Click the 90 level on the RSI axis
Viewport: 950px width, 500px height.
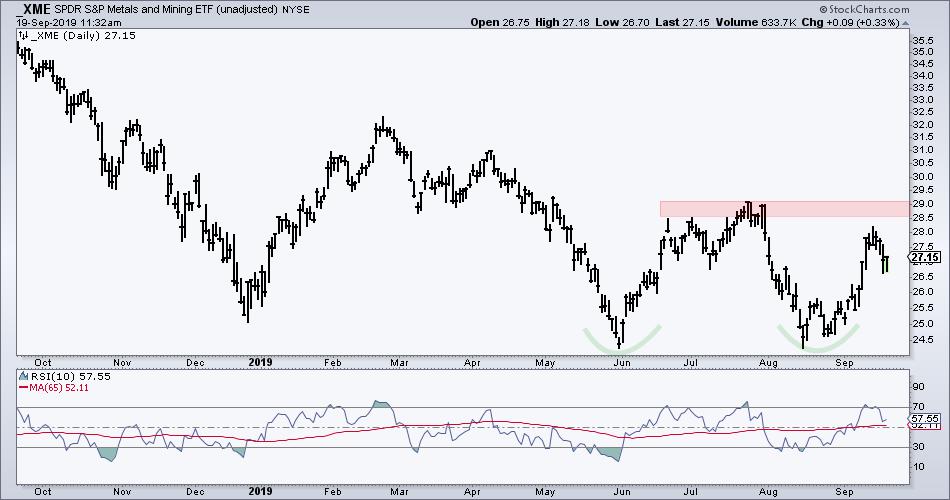[918, 387]
